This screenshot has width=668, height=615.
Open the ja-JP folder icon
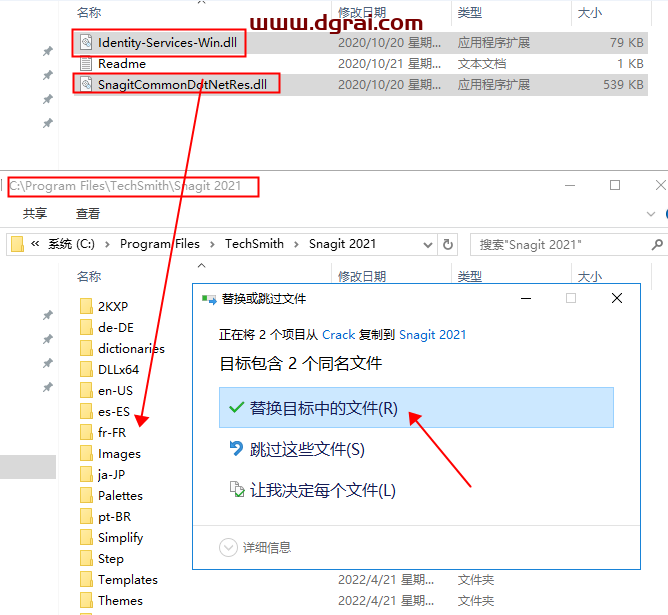86,474
